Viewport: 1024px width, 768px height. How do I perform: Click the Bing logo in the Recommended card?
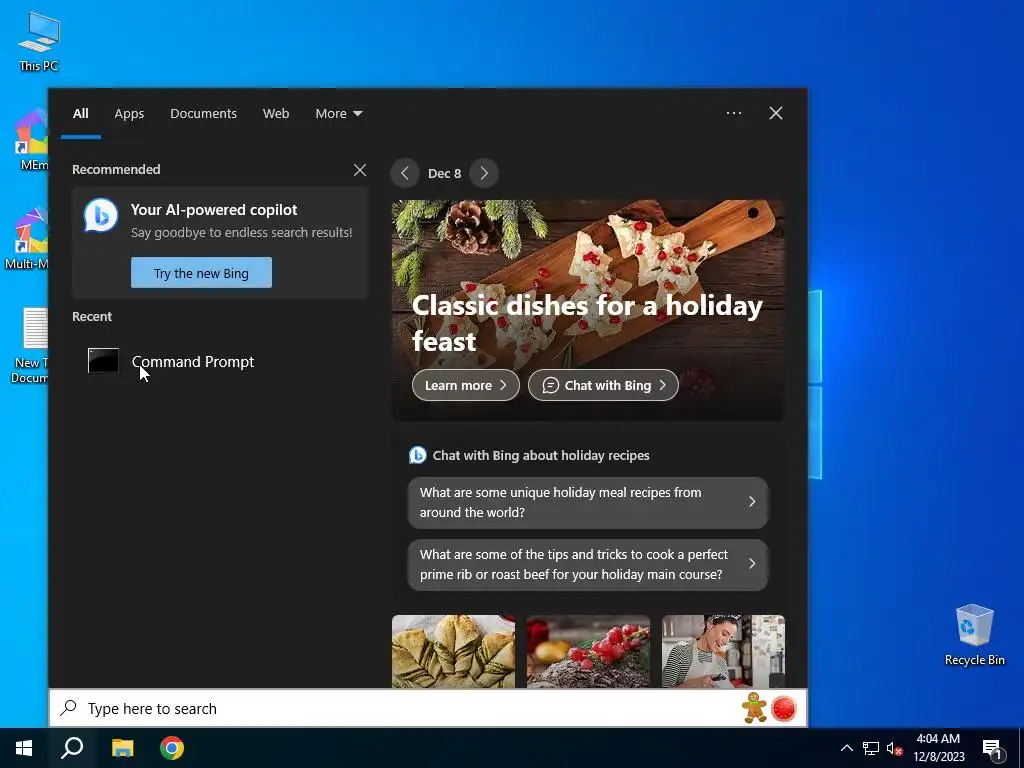[x=101, y=215]
